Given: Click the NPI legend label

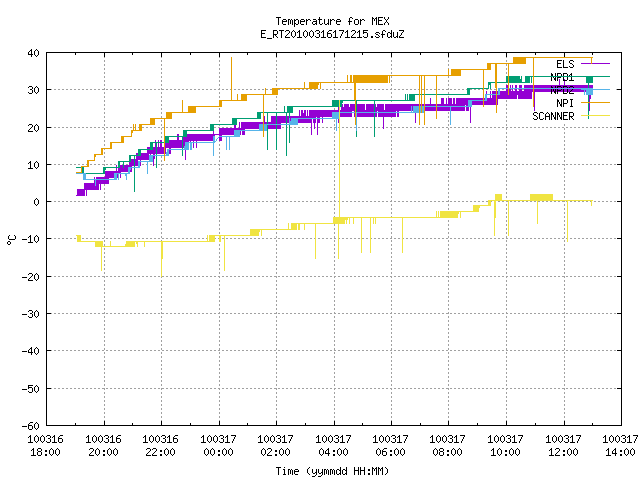Looking at the screenshot, I should tap(565, 103).
